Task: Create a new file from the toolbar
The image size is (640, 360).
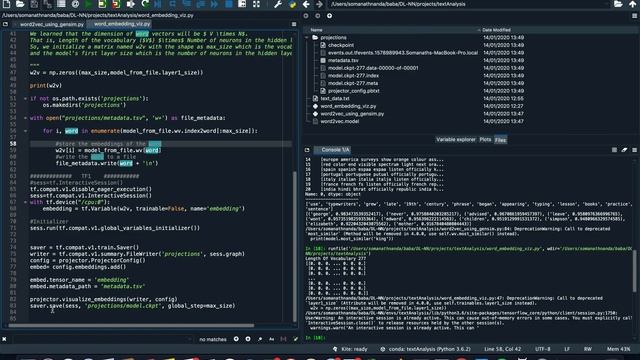Action: click(6, 4)
